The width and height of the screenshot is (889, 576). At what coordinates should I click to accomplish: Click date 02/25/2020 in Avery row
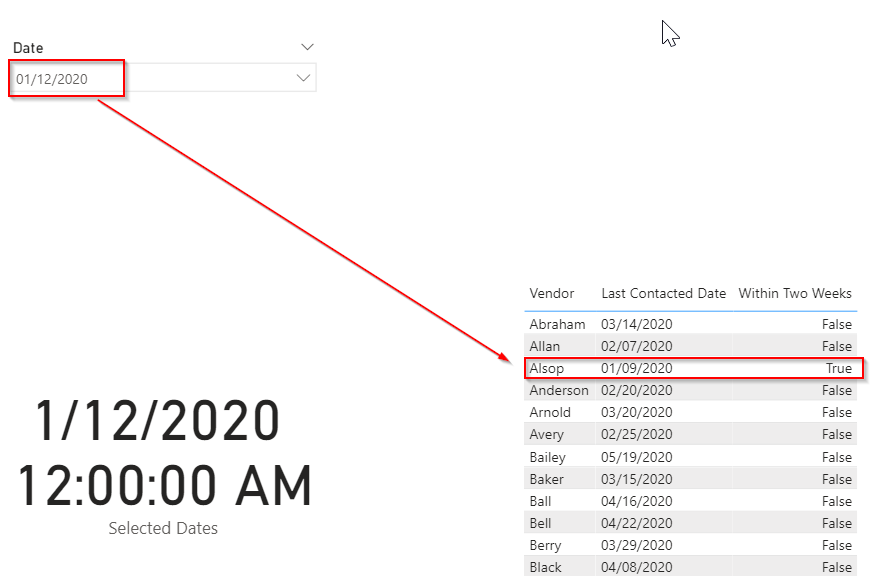click(637, 435)
